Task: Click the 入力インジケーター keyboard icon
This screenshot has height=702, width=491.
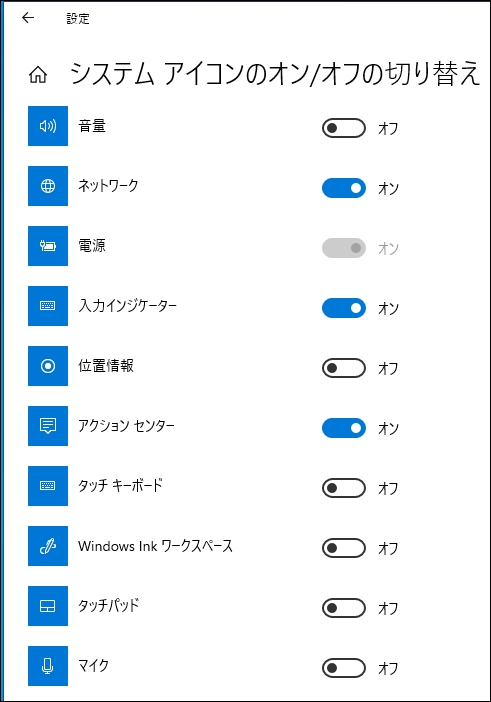Action: point(48,306)
